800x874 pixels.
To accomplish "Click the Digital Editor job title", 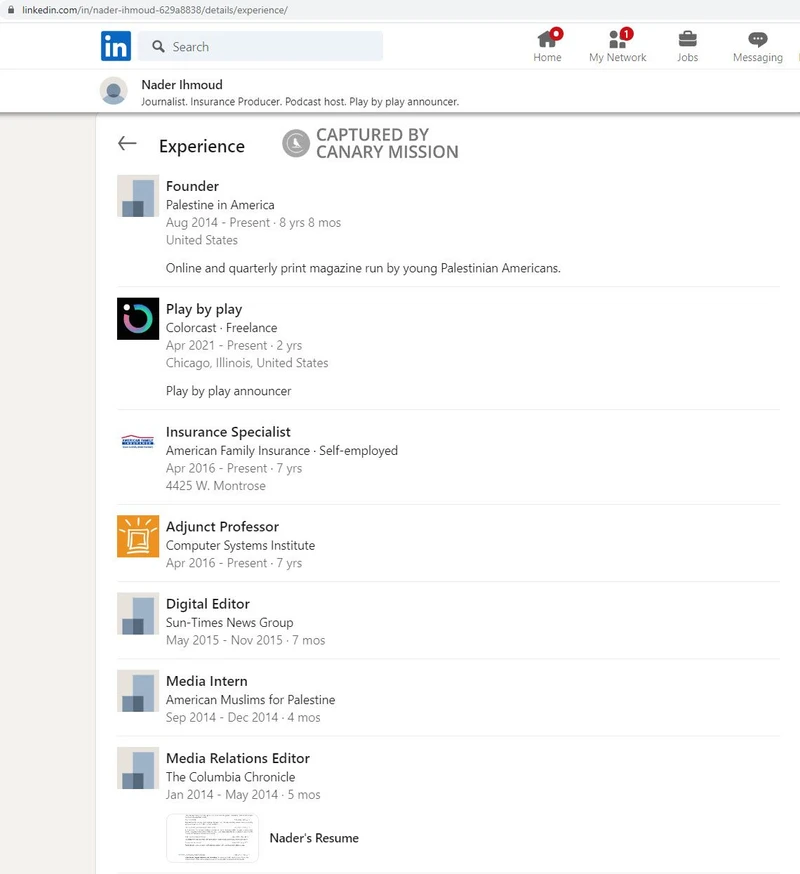I will [208, 604].
